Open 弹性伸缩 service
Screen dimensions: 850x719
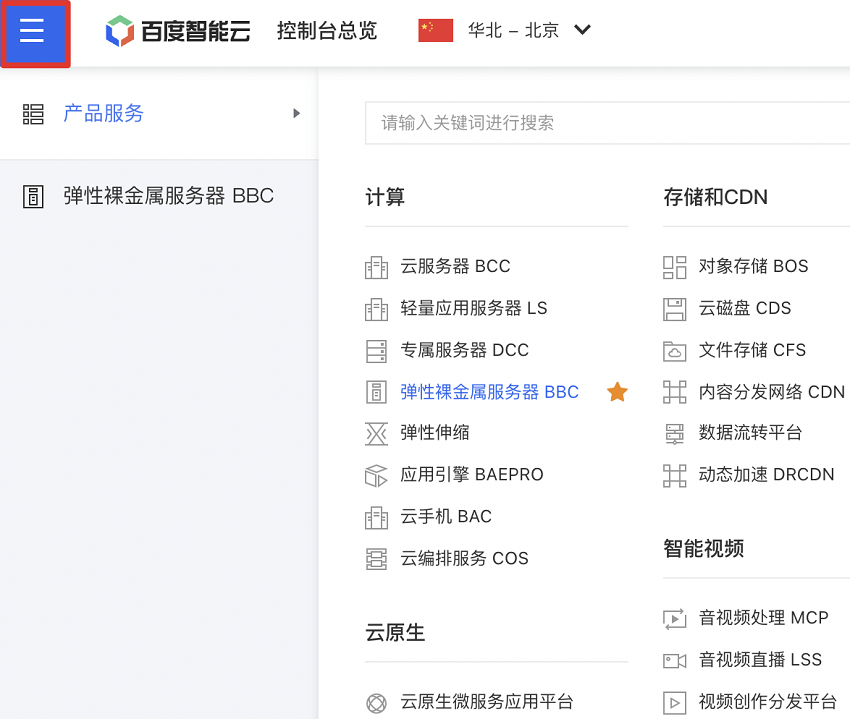[435, 433]
